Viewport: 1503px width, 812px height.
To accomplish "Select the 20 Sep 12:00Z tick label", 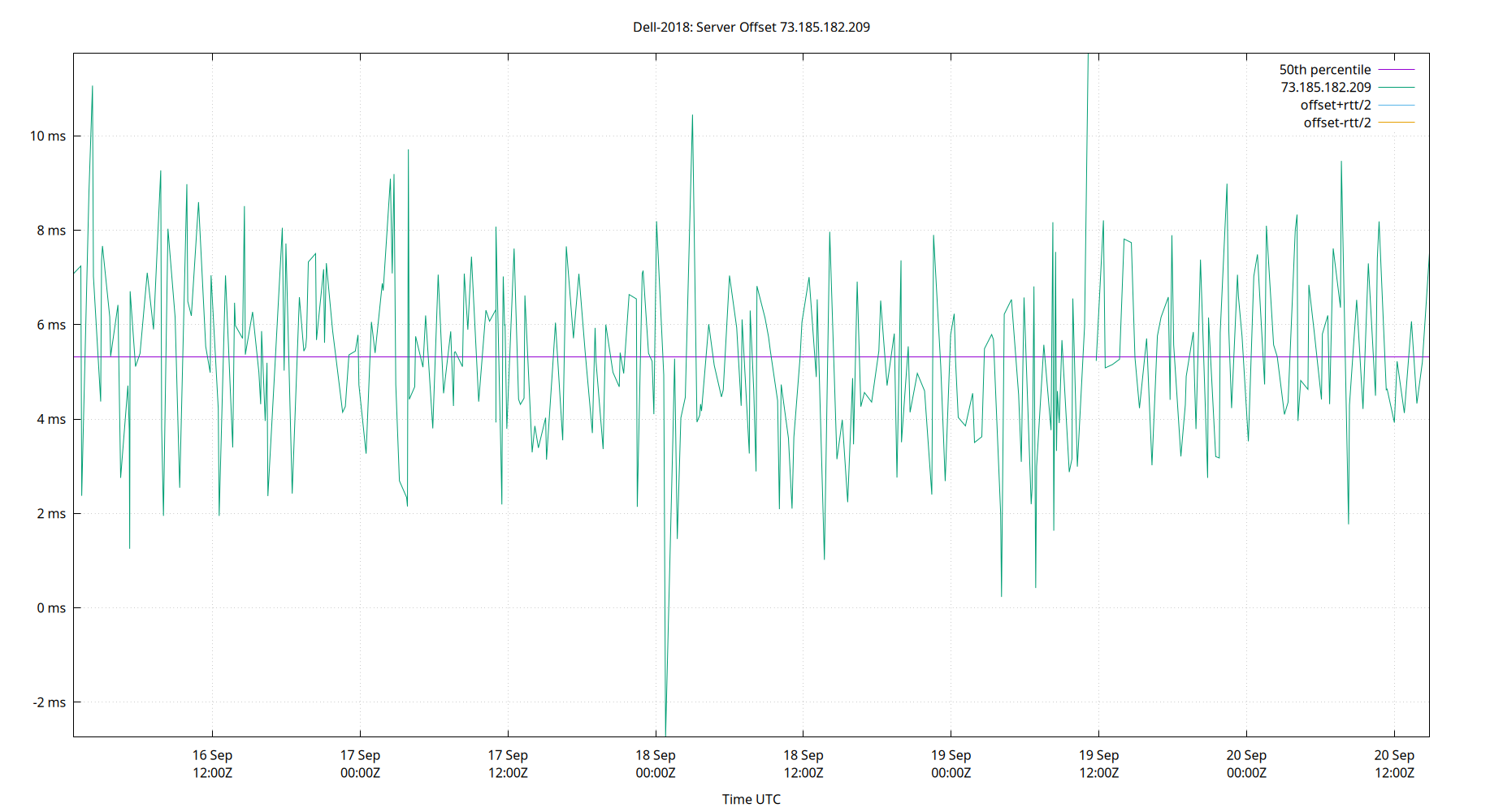I will [x=1393, y=763].
